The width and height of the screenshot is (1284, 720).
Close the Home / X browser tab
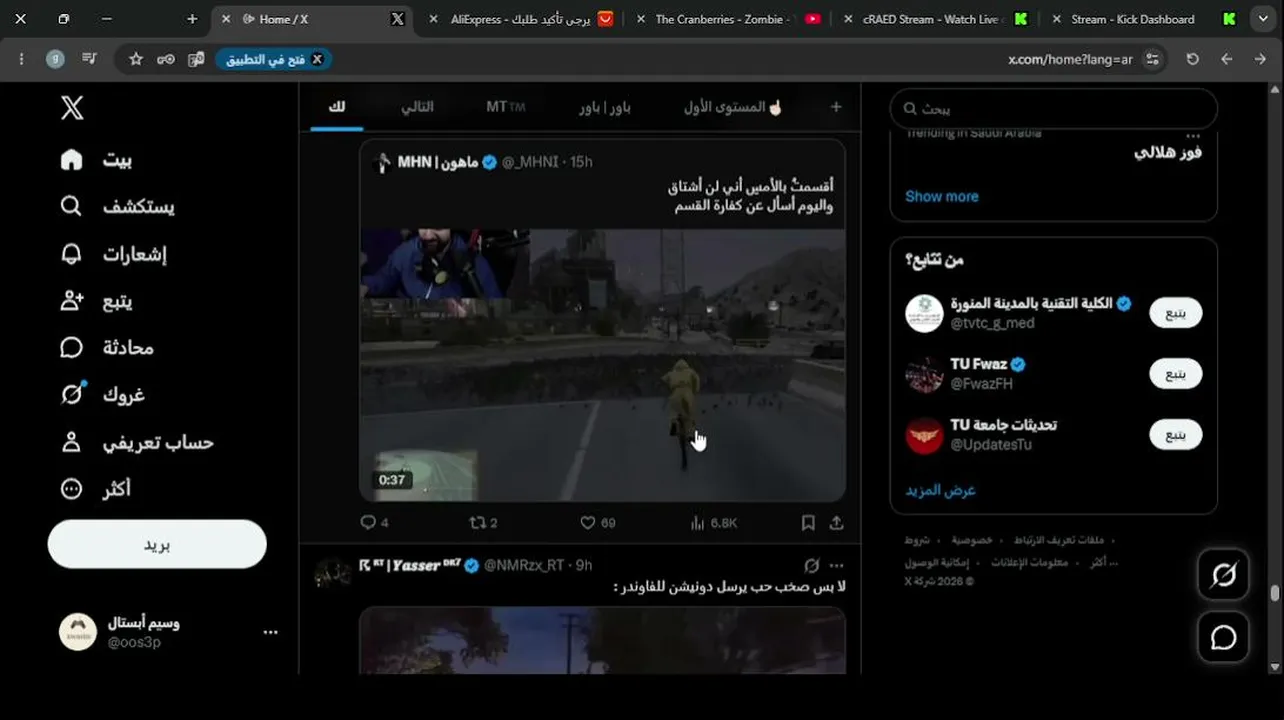tap(225, 19)
